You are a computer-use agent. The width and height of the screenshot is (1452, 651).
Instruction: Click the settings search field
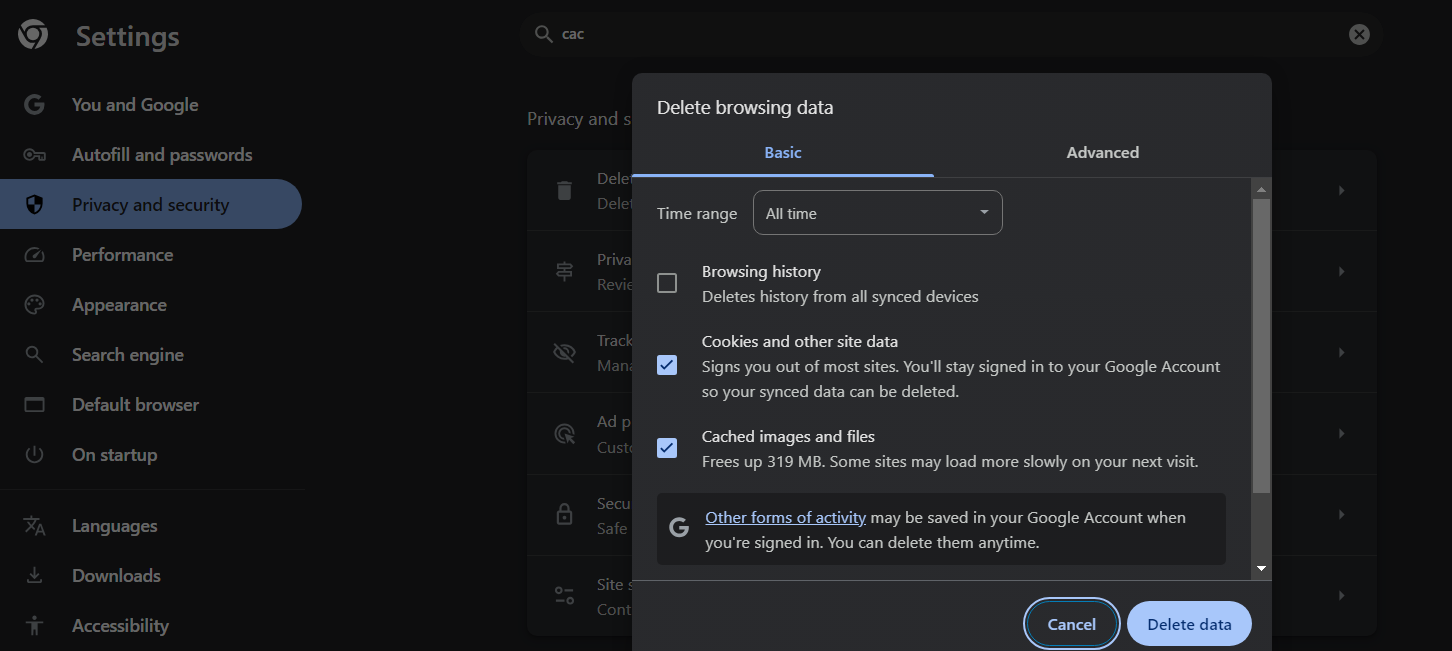pyautogui.click(x=940, y=34)
